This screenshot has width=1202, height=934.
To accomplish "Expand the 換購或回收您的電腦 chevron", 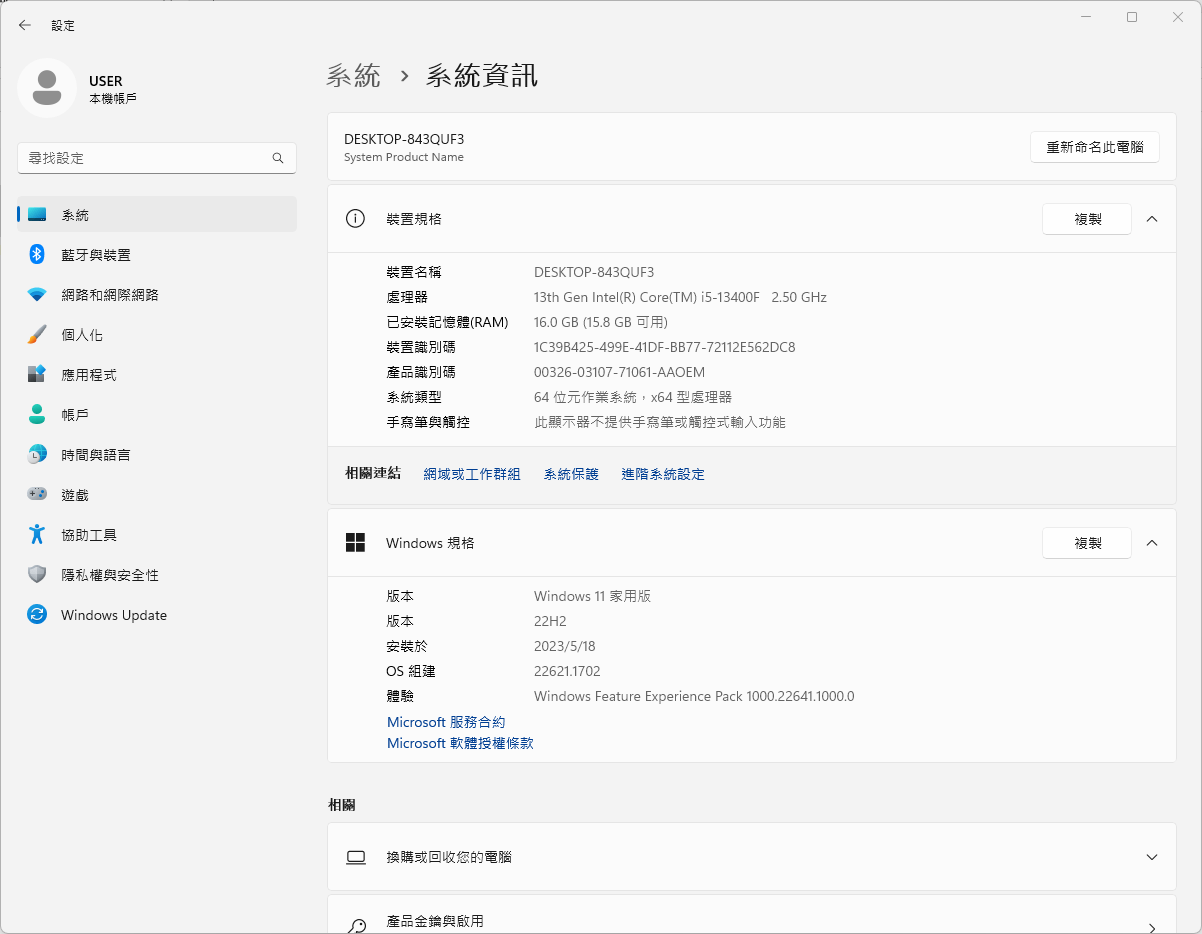I will click(x=1152, y=857).
